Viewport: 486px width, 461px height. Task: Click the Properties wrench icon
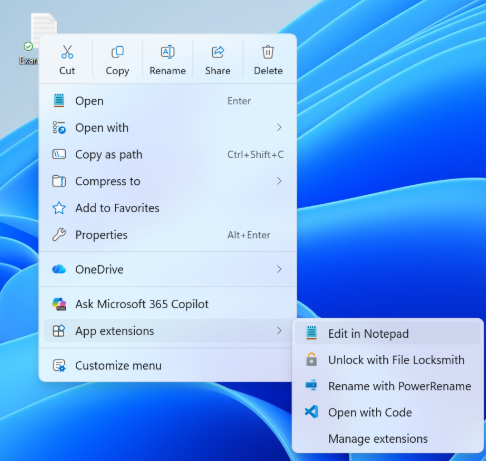click(59, 235)
